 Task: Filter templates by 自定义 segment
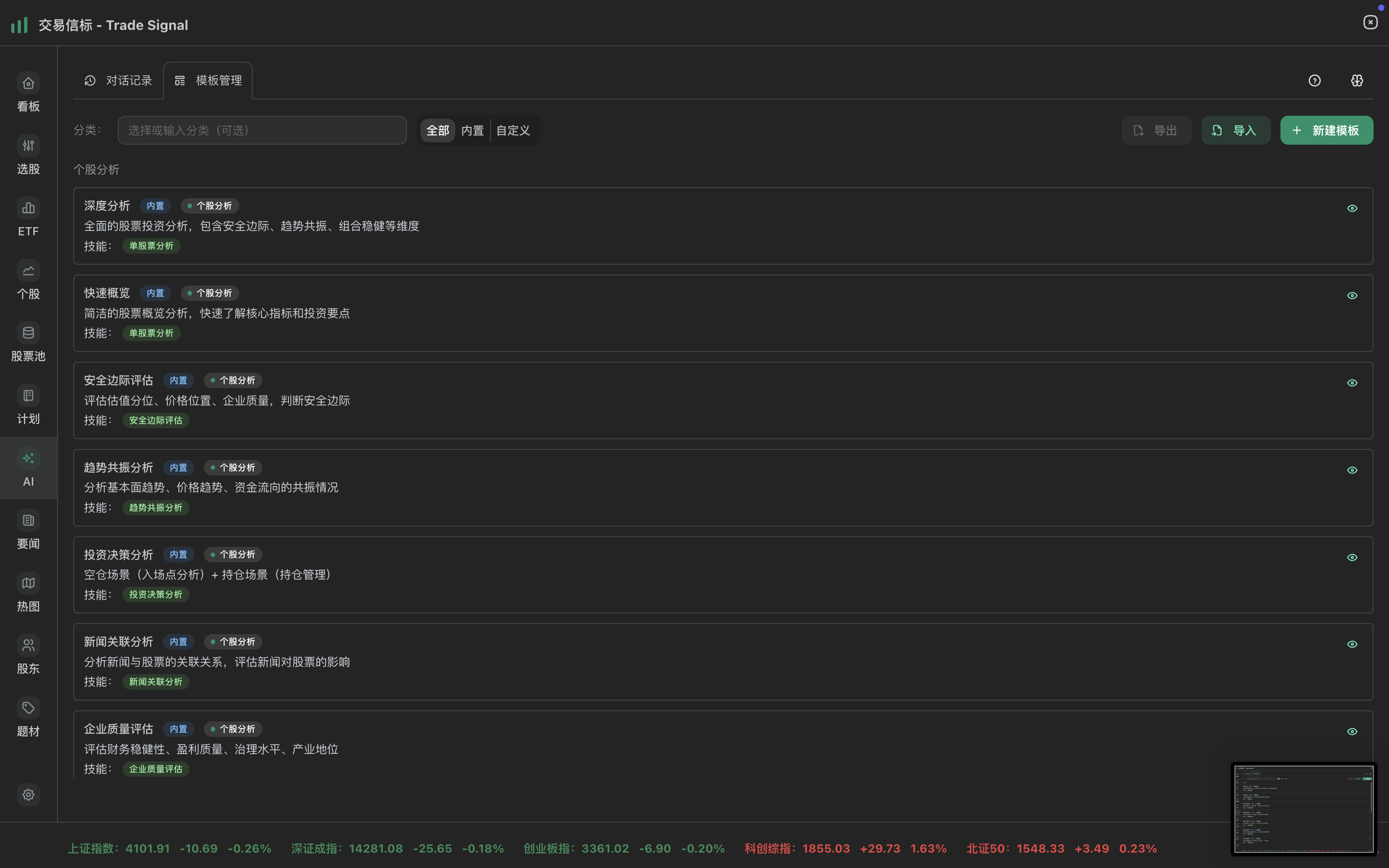(x=513, y=131)
